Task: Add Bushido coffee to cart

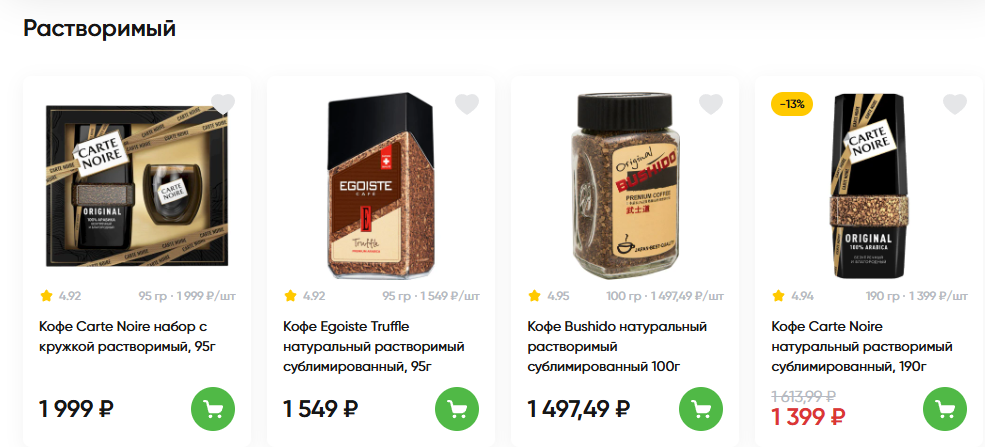Action: click(x=701, y=409)
